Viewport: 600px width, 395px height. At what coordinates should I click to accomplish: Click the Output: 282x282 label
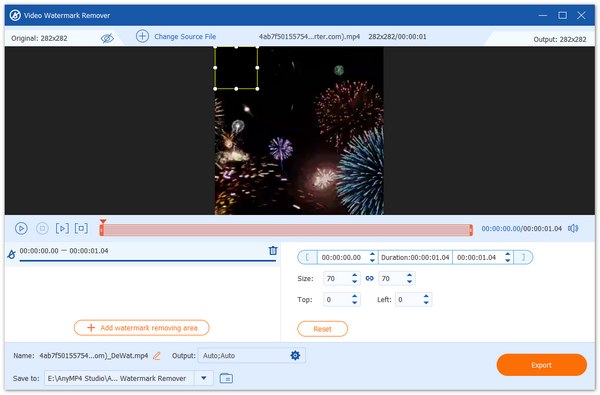pos(560,39)
